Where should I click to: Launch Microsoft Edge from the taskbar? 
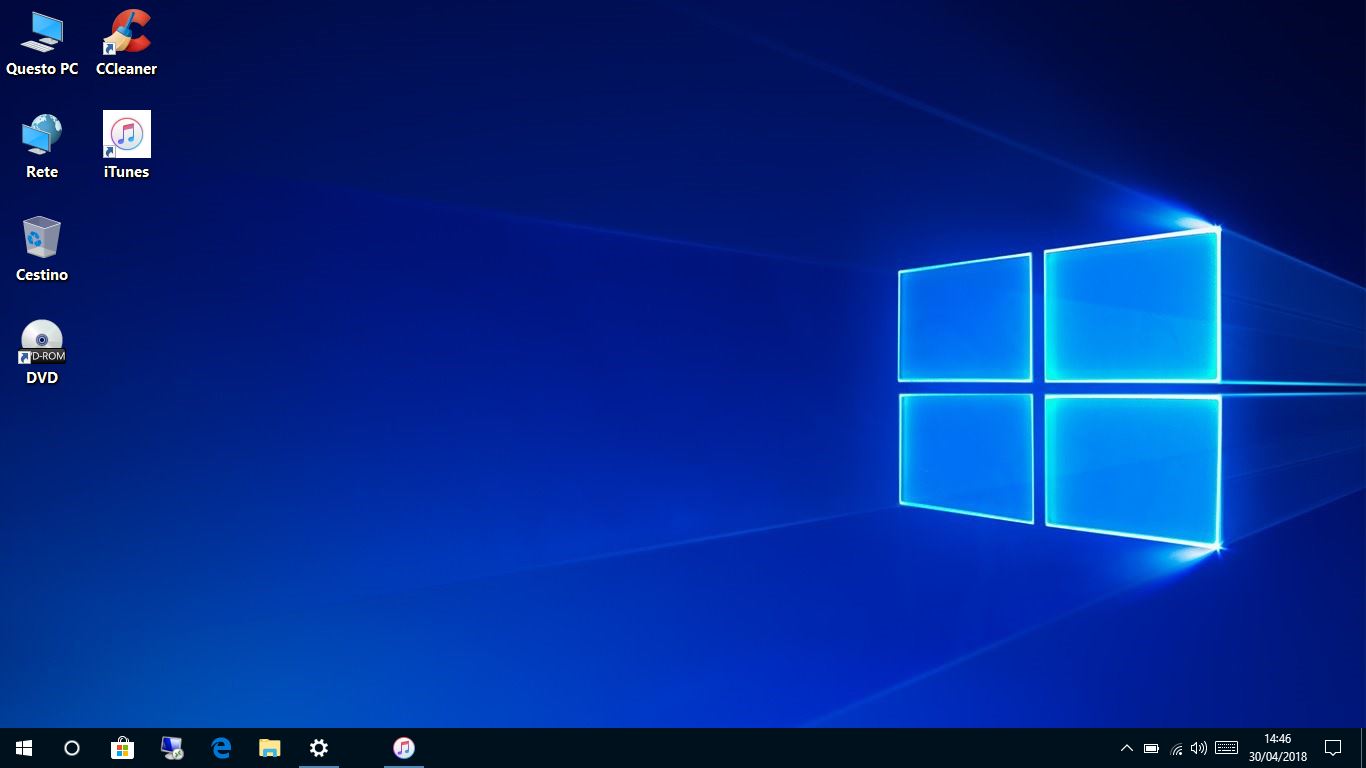click(x=221, y=748)
